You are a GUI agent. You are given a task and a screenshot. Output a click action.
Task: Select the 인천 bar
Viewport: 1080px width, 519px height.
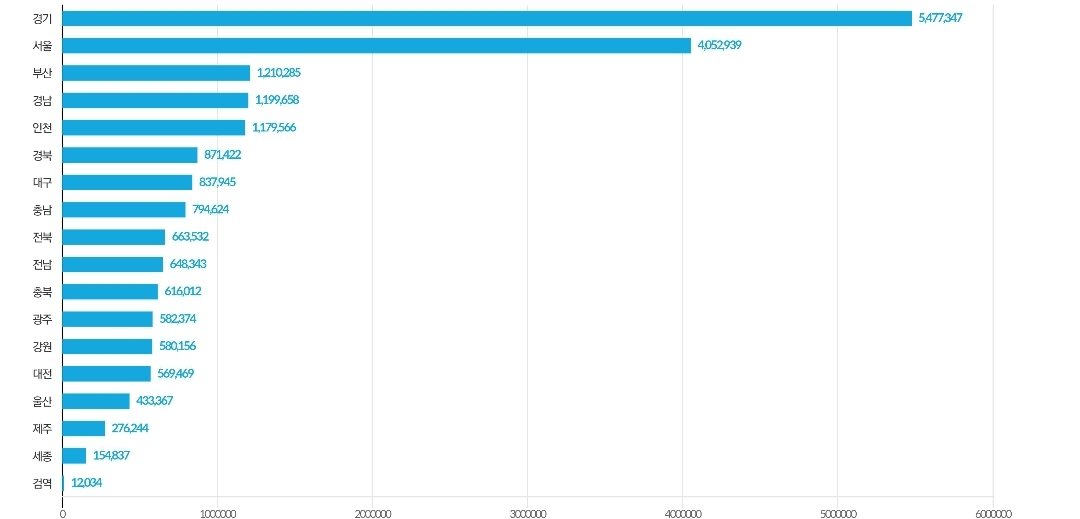click(x=154, y=127)
